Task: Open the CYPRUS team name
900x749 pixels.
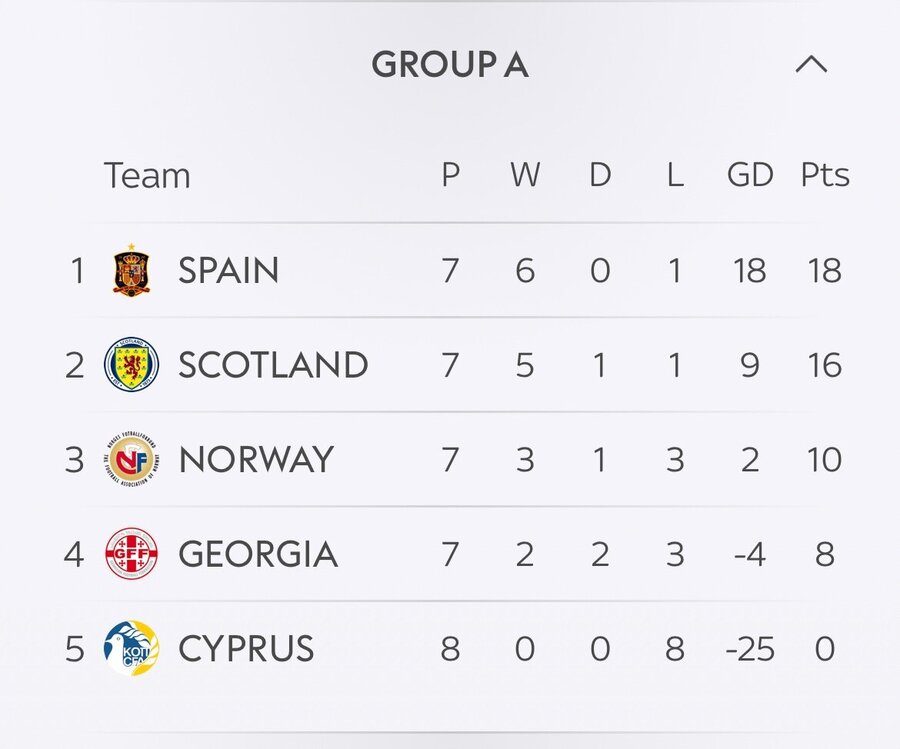Action: 246,649
